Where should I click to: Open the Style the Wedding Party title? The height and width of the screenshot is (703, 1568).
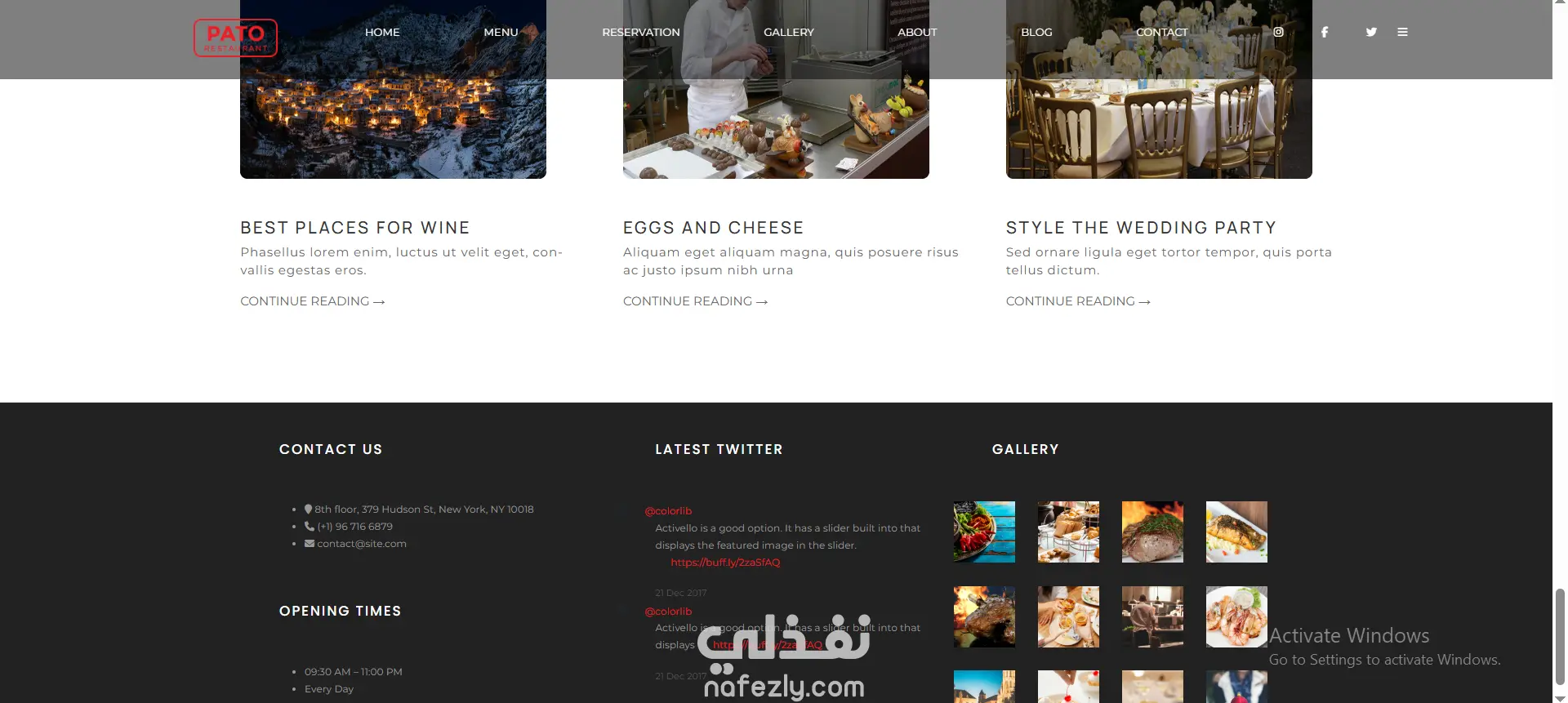point(1141,228)
